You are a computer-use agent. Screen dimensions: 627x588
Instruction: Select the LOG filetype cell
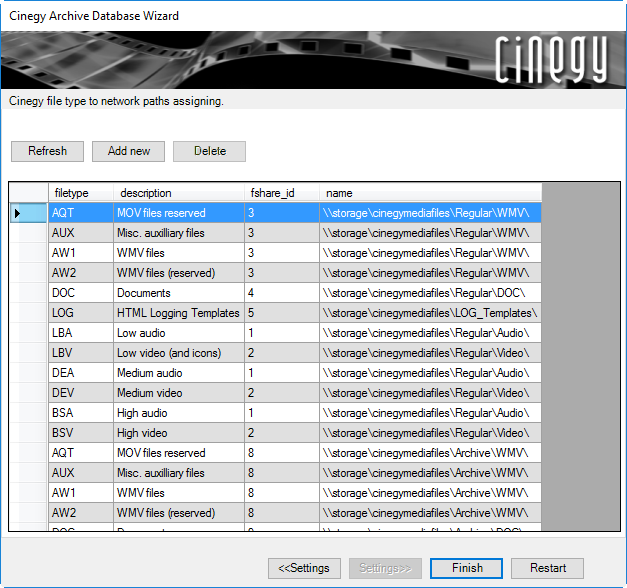[x=81, y=313]
